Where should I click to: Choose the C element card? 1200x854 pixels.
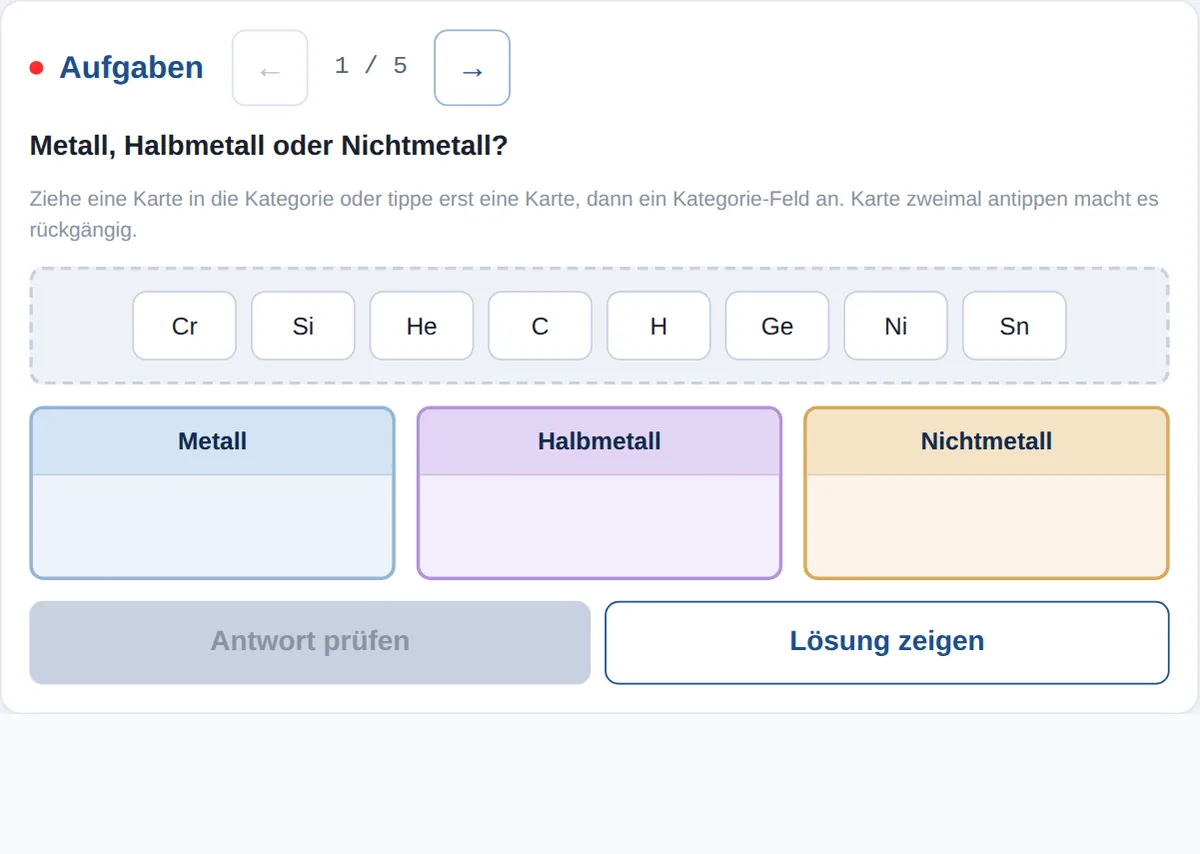pyautogui.click(x=540, y=326)
